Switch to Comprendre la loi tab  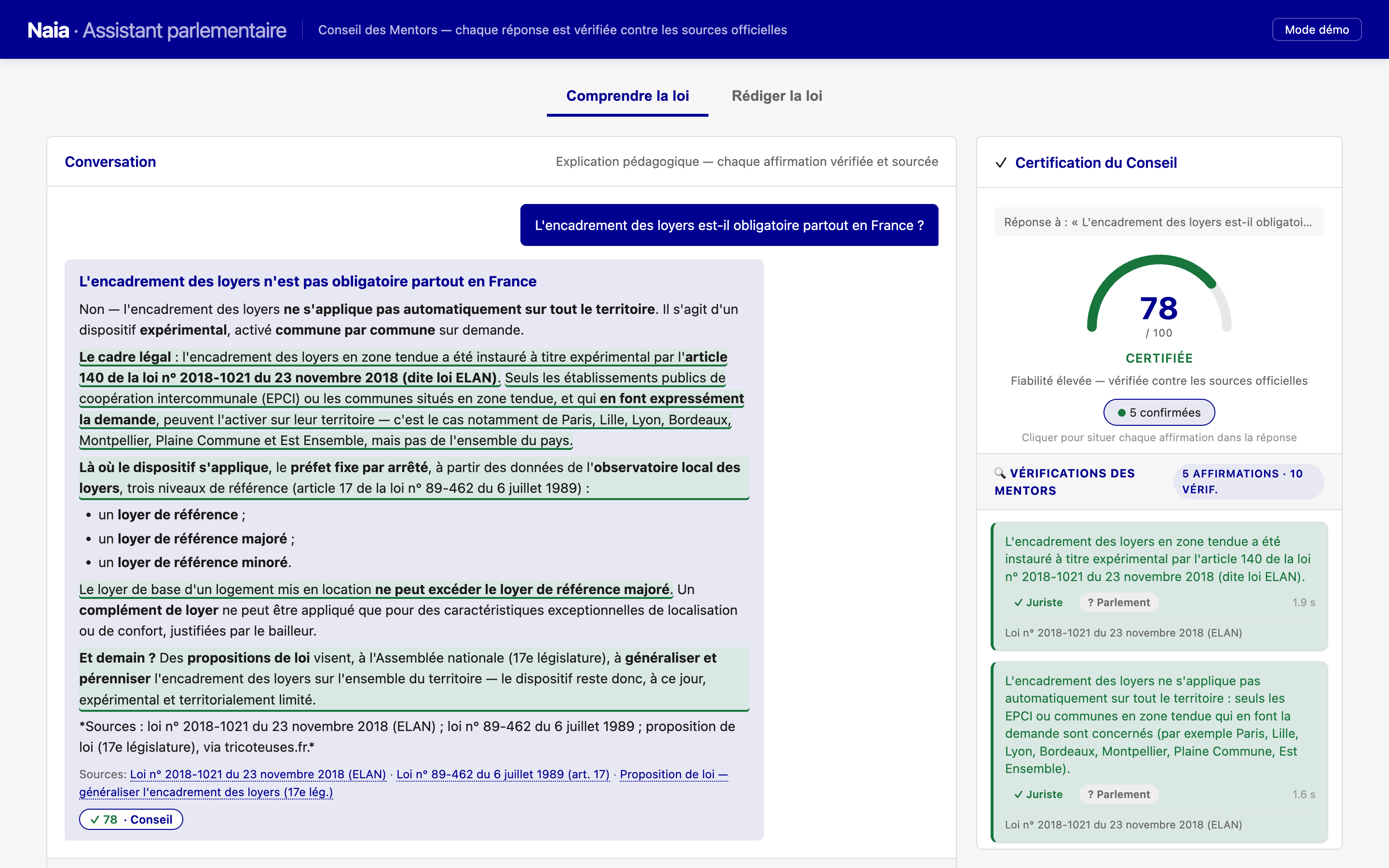[x=627, y=96]
